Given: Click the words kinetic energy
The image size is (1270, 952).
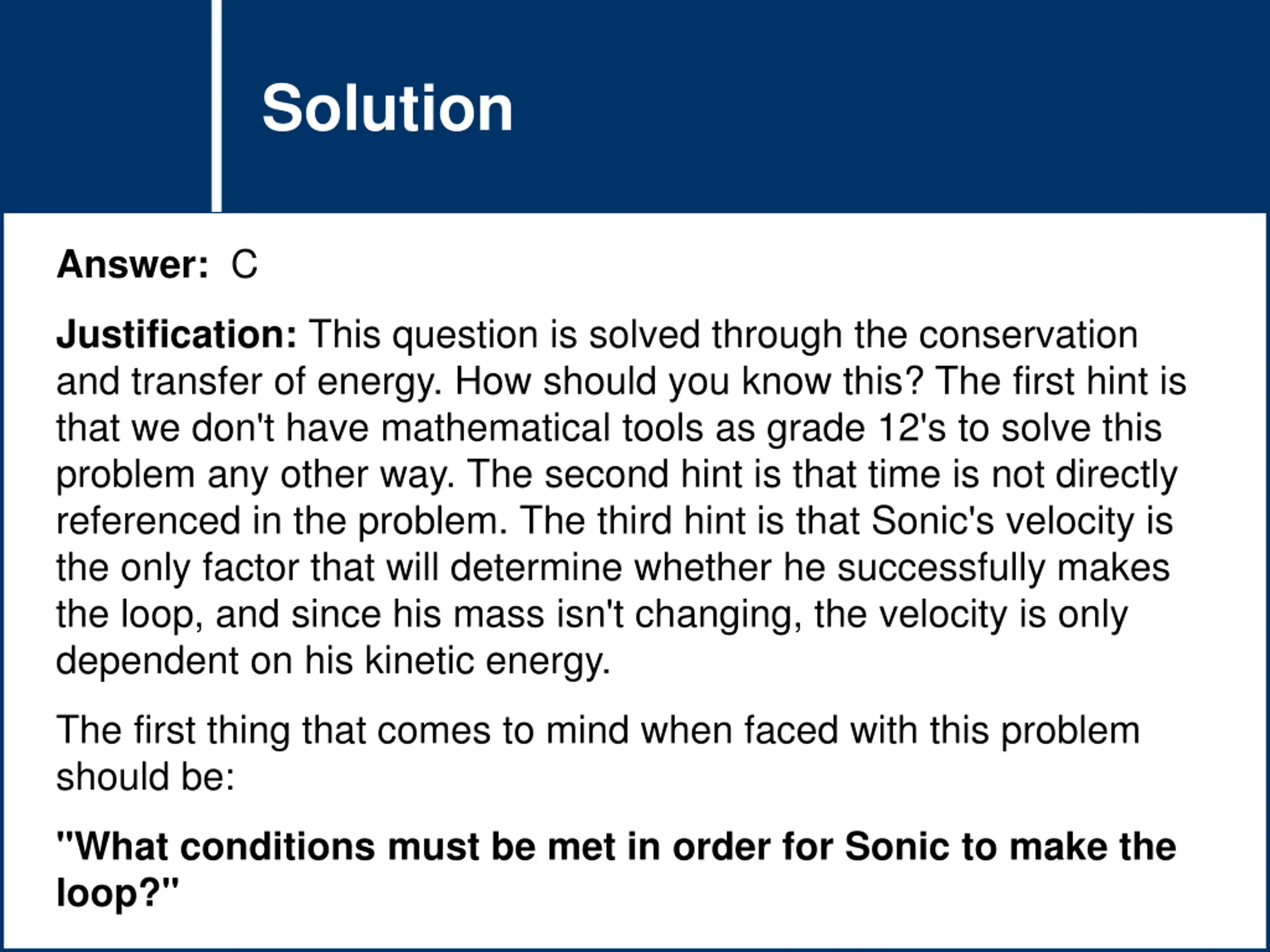Looking at the screenshot, I should click(488, 661).
